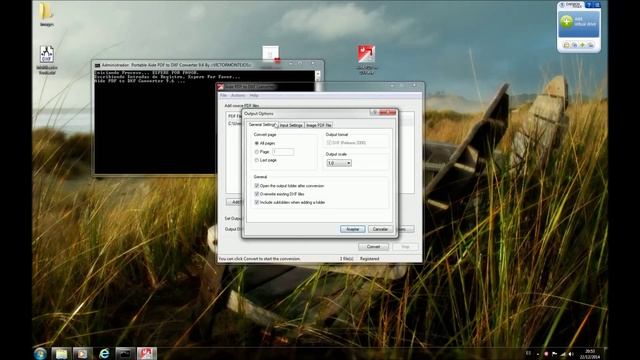Select the All pages radio button
The image size is (640, 360).
coord(257,143)
